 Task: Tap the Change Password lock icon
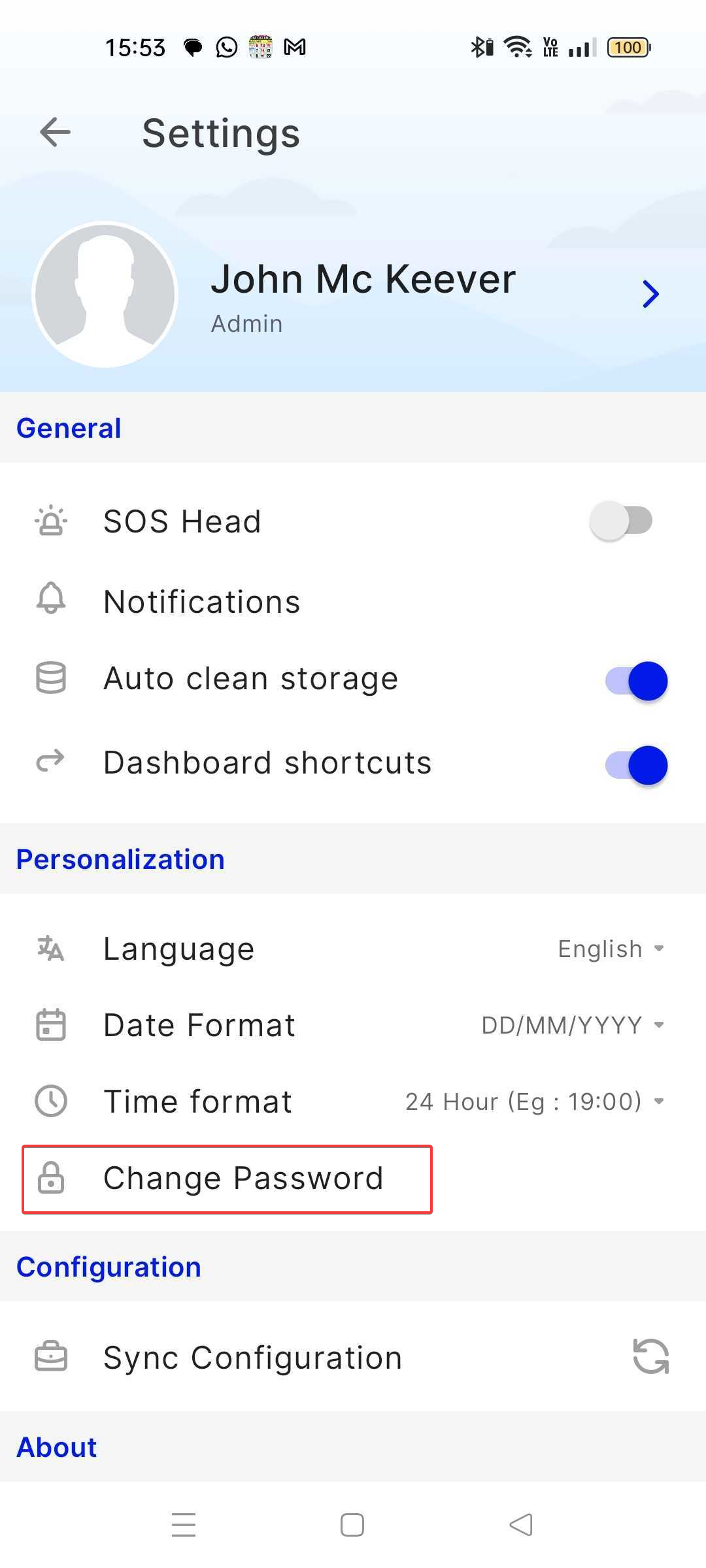tap(51, 1178)
